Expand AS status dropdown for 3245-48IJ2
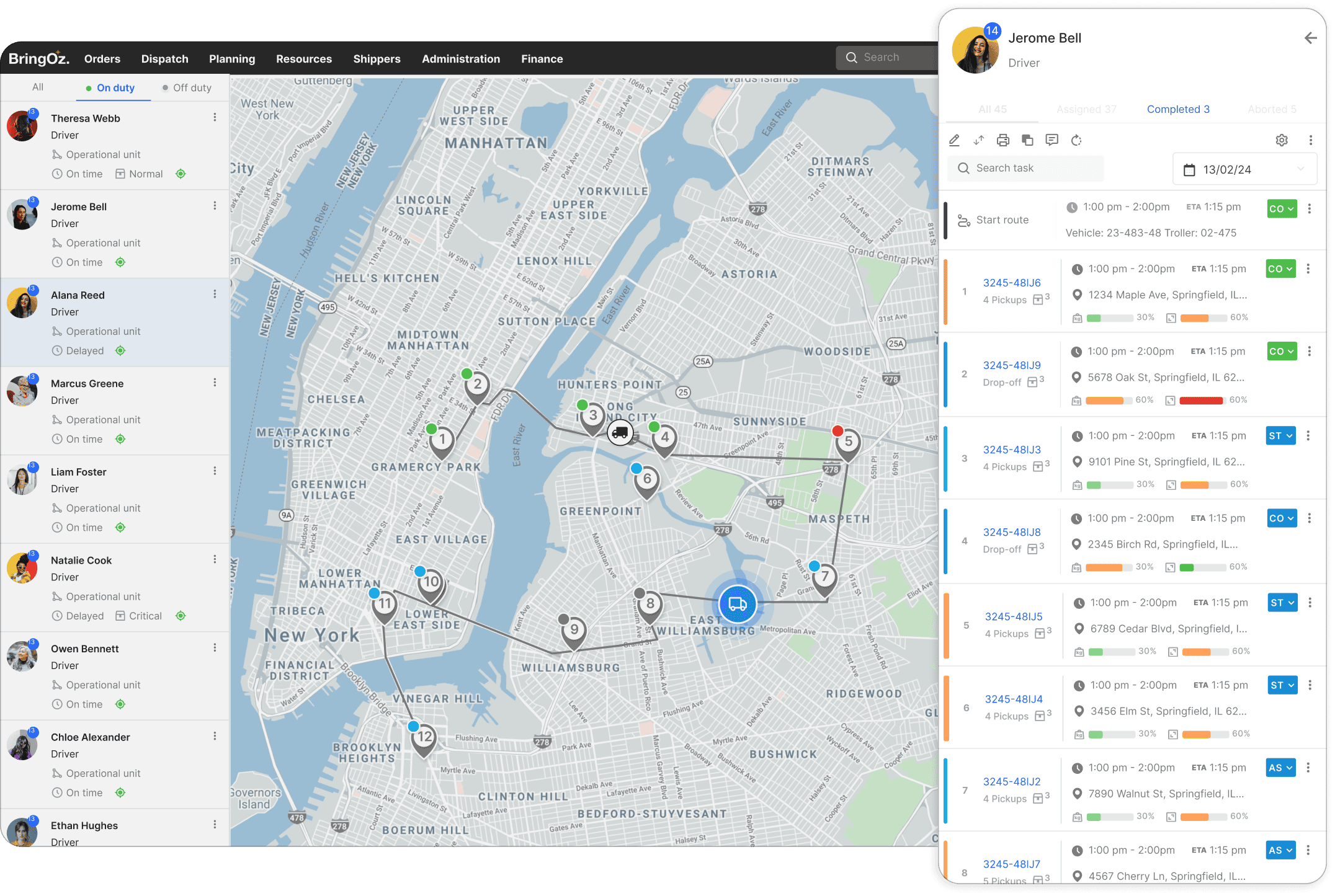This screenshot has height=896, width=1335. pos(1280,767)
